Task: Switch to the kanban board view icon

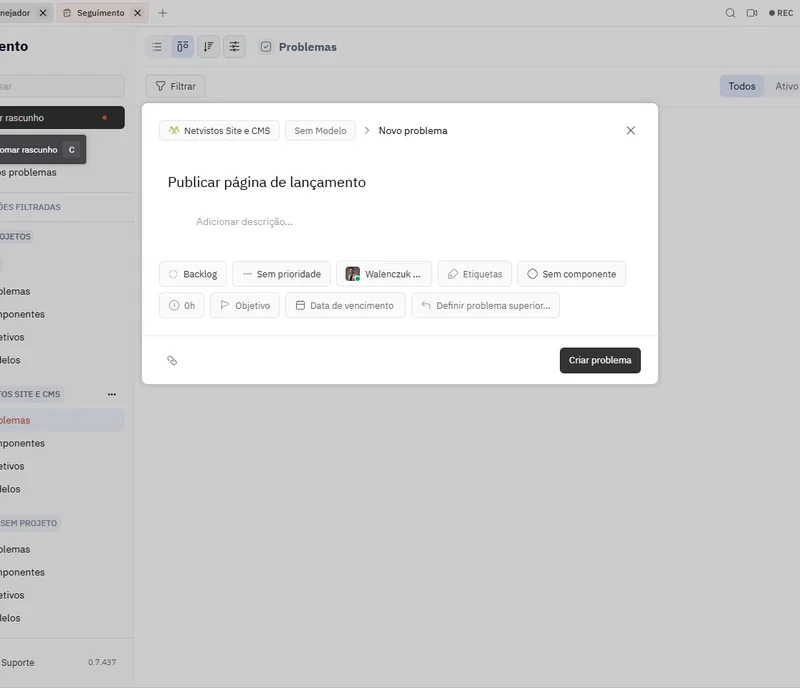Action: click(x=183, y=47)
